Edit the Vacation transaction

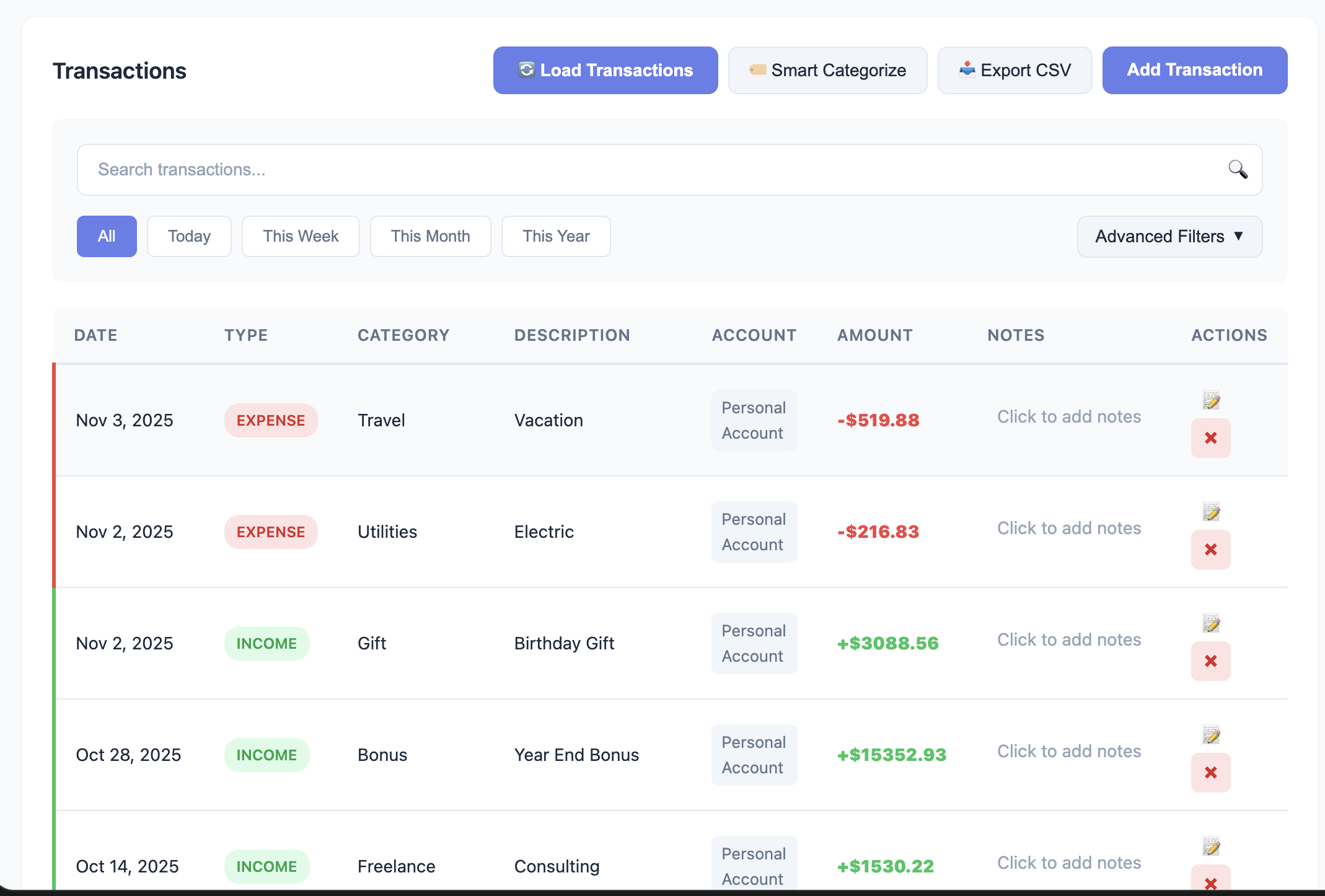click(x=1211, y=400)
